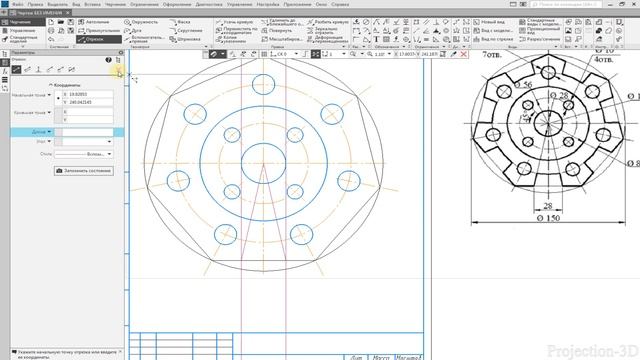Image resolution: width=640 pixels, height=360 pixels.
Task: Select the Скругление fillet tool
Action: tap(186, 31)
